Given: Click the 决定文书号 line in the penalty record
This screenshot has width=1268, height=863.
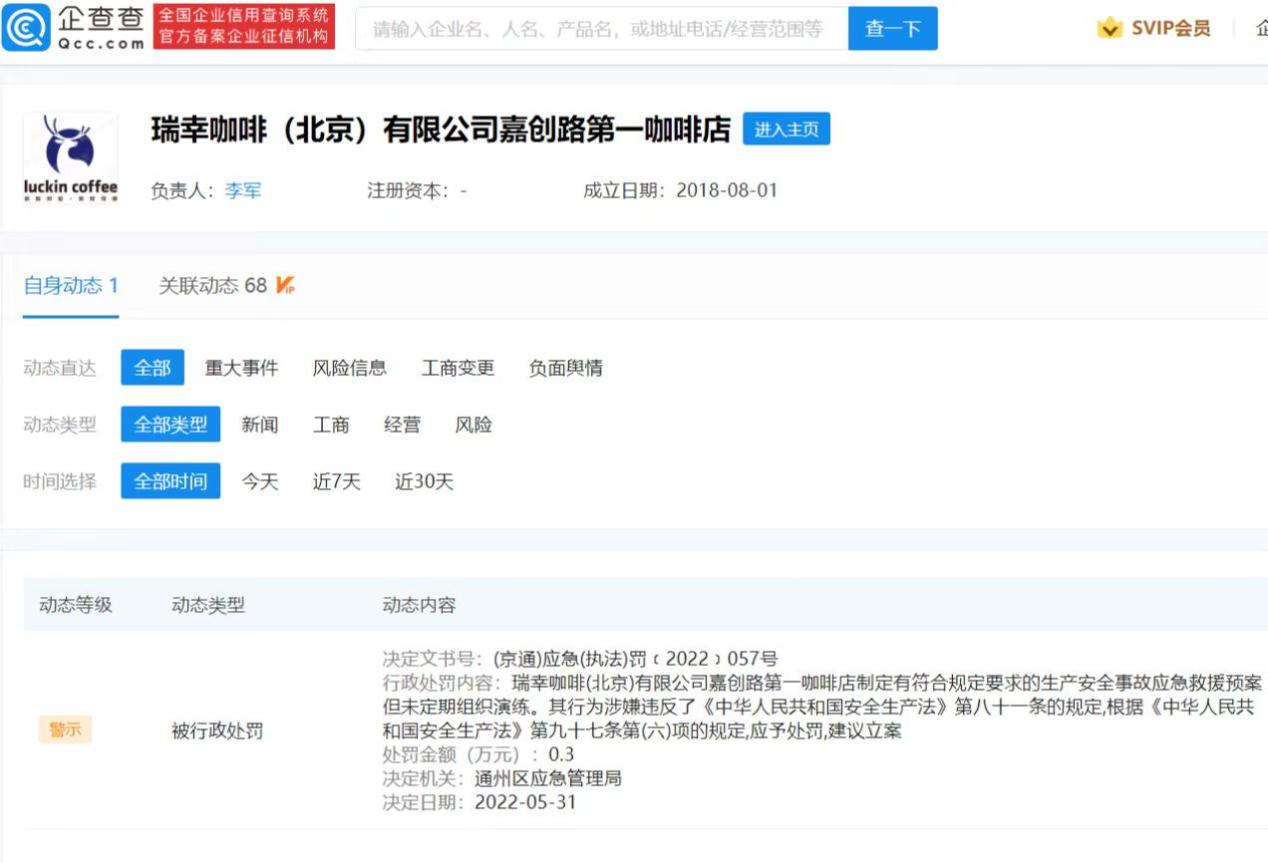Looking at the screenshot, I should pos(580,658).
